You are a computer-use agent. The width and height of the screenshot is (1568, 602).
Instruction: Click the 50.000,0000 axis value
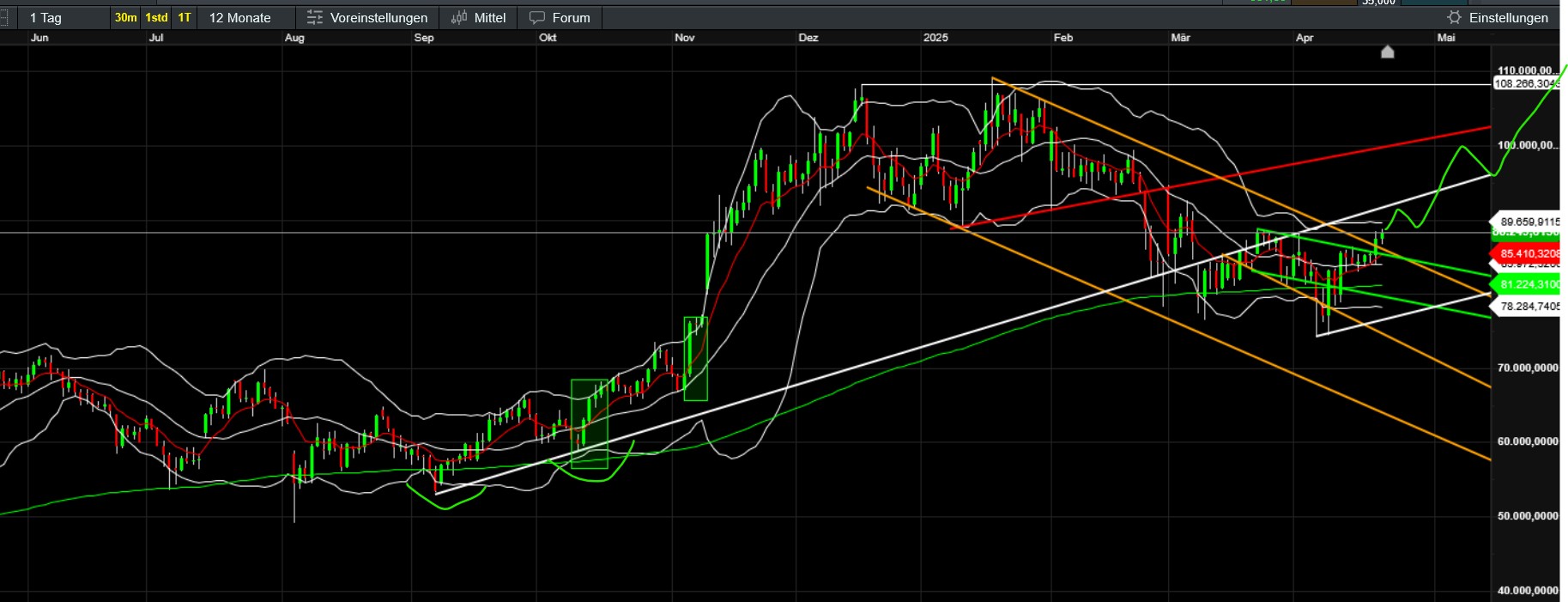[x=1528, y=516]
